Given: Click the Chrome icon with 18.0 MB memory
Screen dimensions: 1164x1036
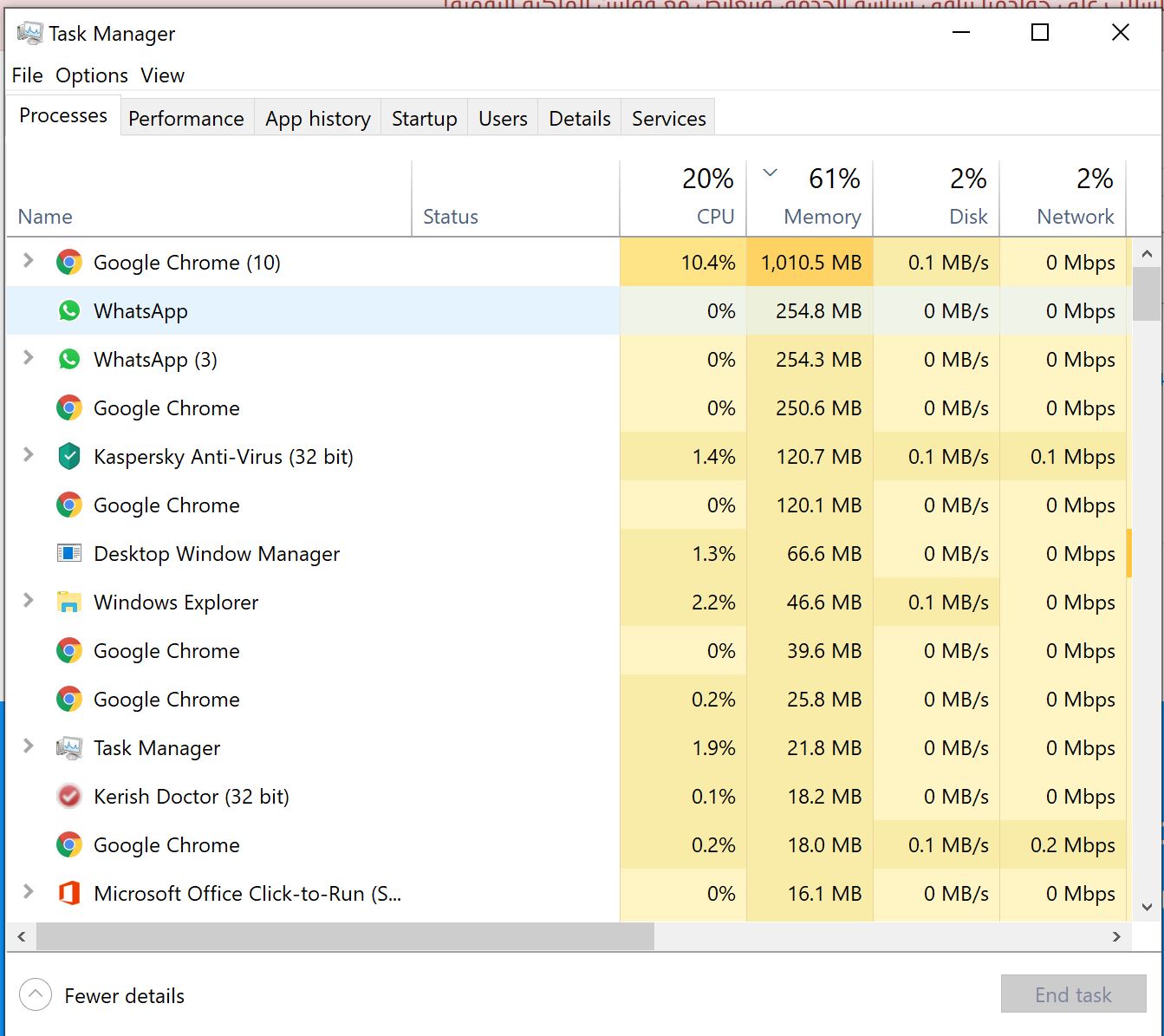Looking at the screenshot, I should pyautogui.click(x=69, y=844).
